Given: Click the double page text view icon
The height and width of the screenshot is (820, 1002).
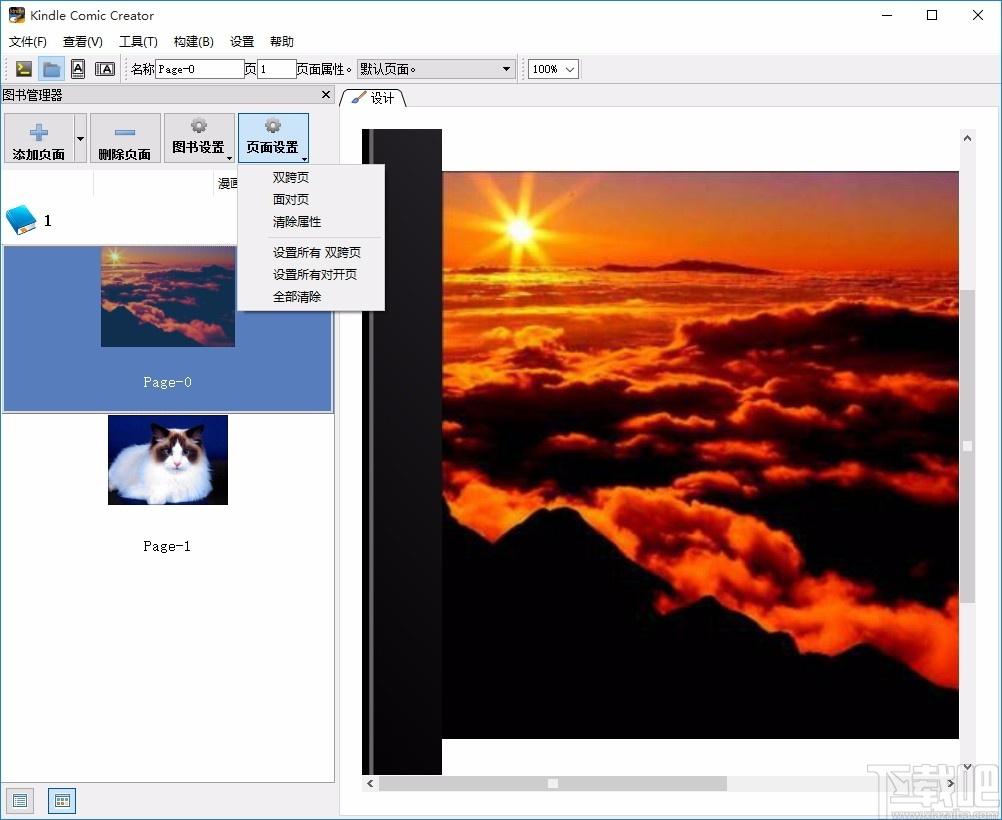Looking at the screenshot, I should click(x=105, y=68).
